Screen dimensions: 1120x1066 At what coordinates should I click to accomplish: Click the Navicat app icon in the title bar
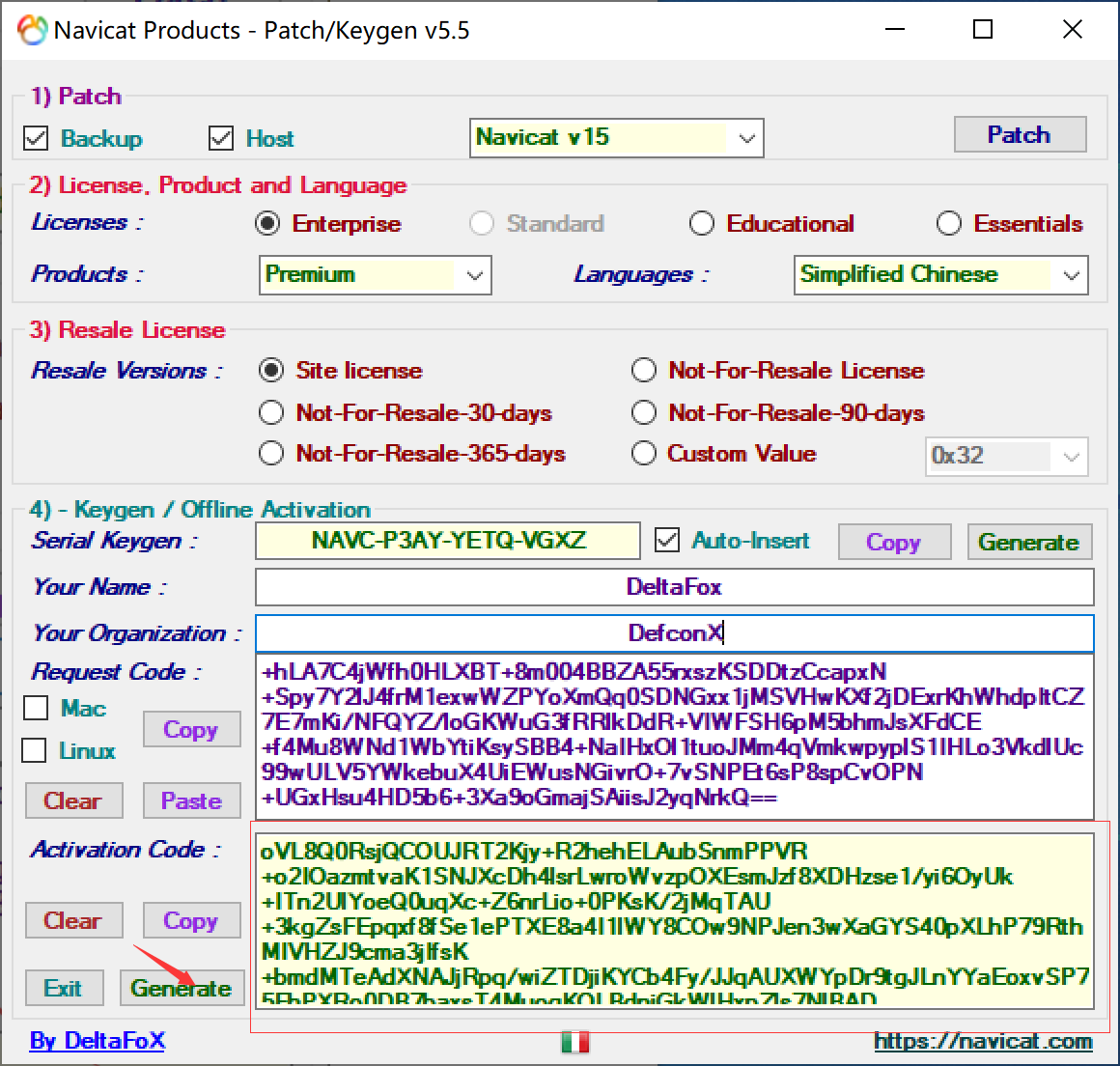[x=32, y=30]
